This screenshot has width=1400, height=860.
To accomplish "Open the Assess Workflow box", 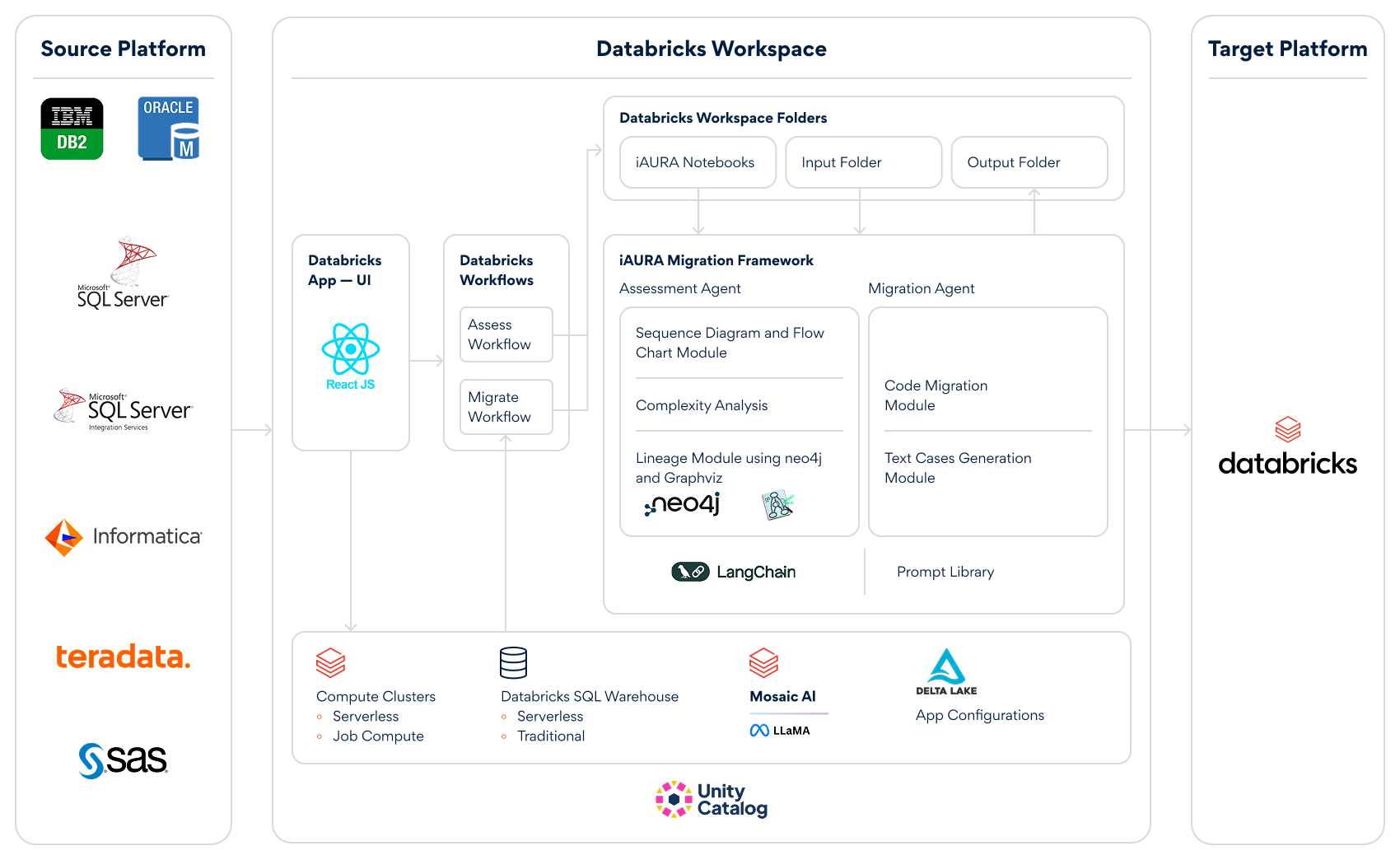I will tap(506, 334).
